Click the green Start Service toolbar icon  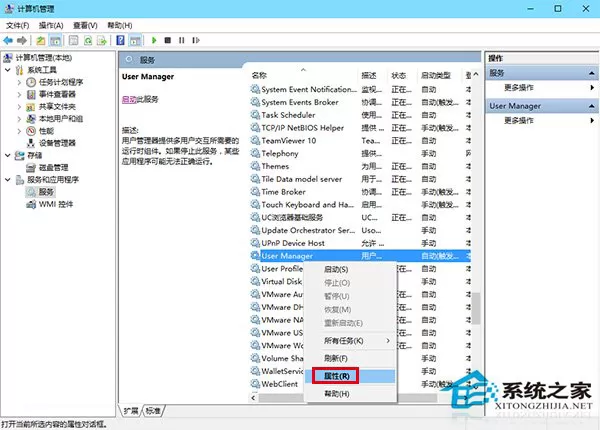point(154,40)
